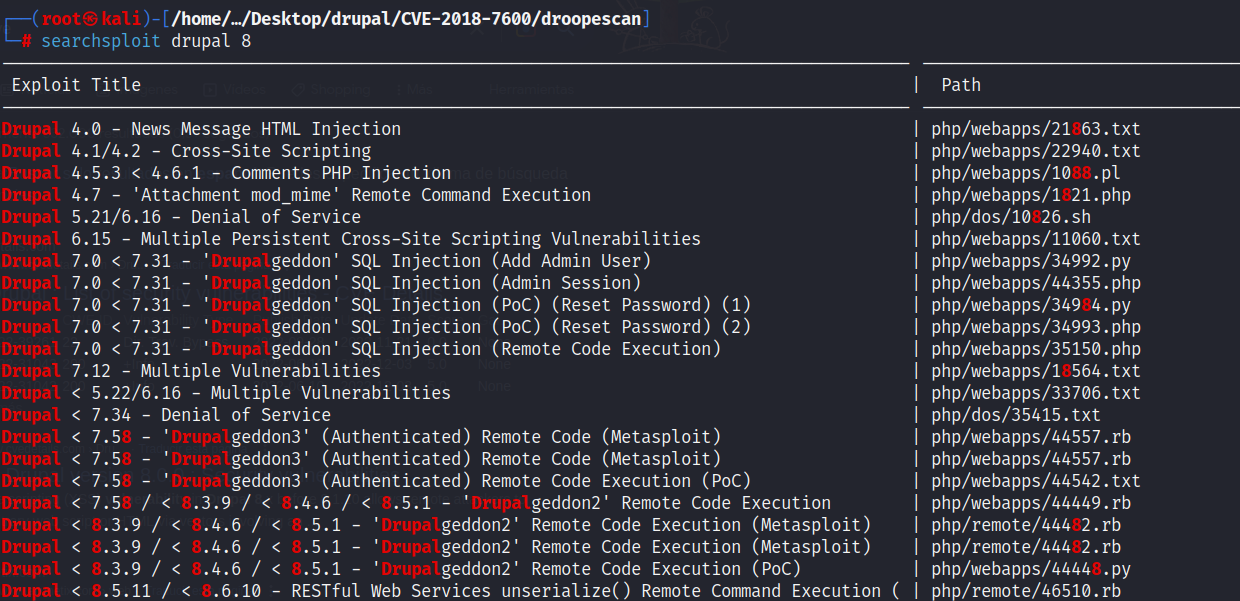1240x601 pixels.
Task: Select 'Drupal < 5.22/6.16 - Multiple Vulnerabilities' row
Action: pos(226,393)
